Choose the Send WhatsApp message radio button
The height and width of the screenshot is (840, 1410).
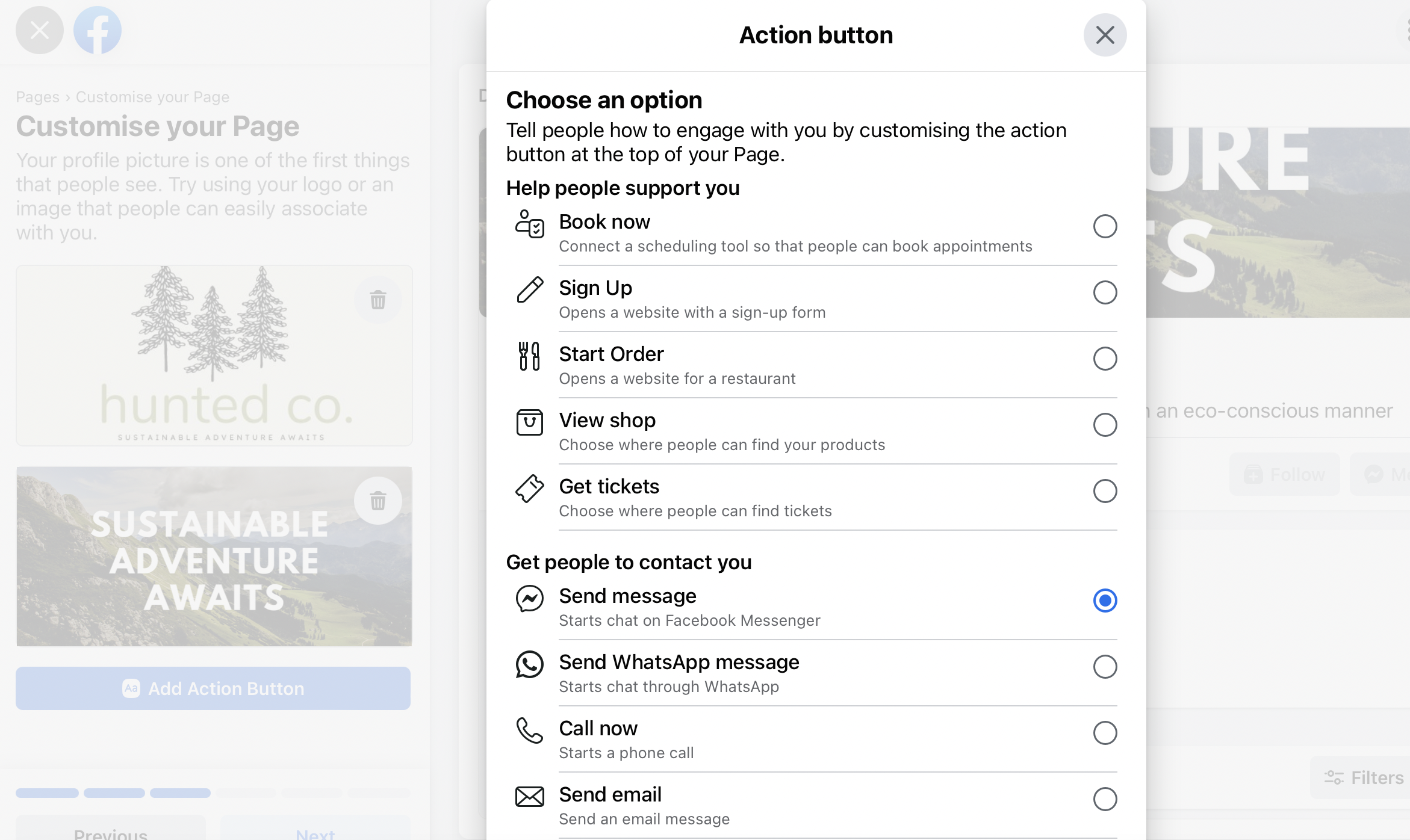tap(1105, 667)
